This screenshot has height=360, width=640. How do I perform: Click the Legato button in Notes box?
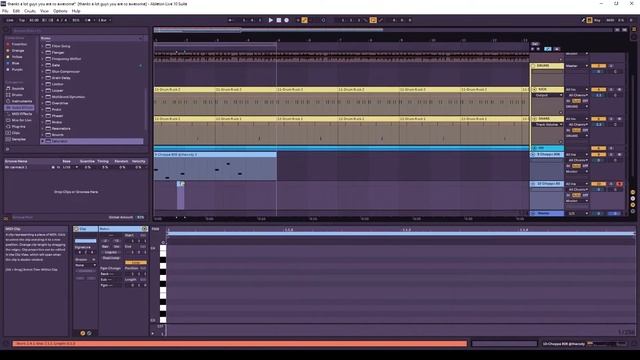111,252
